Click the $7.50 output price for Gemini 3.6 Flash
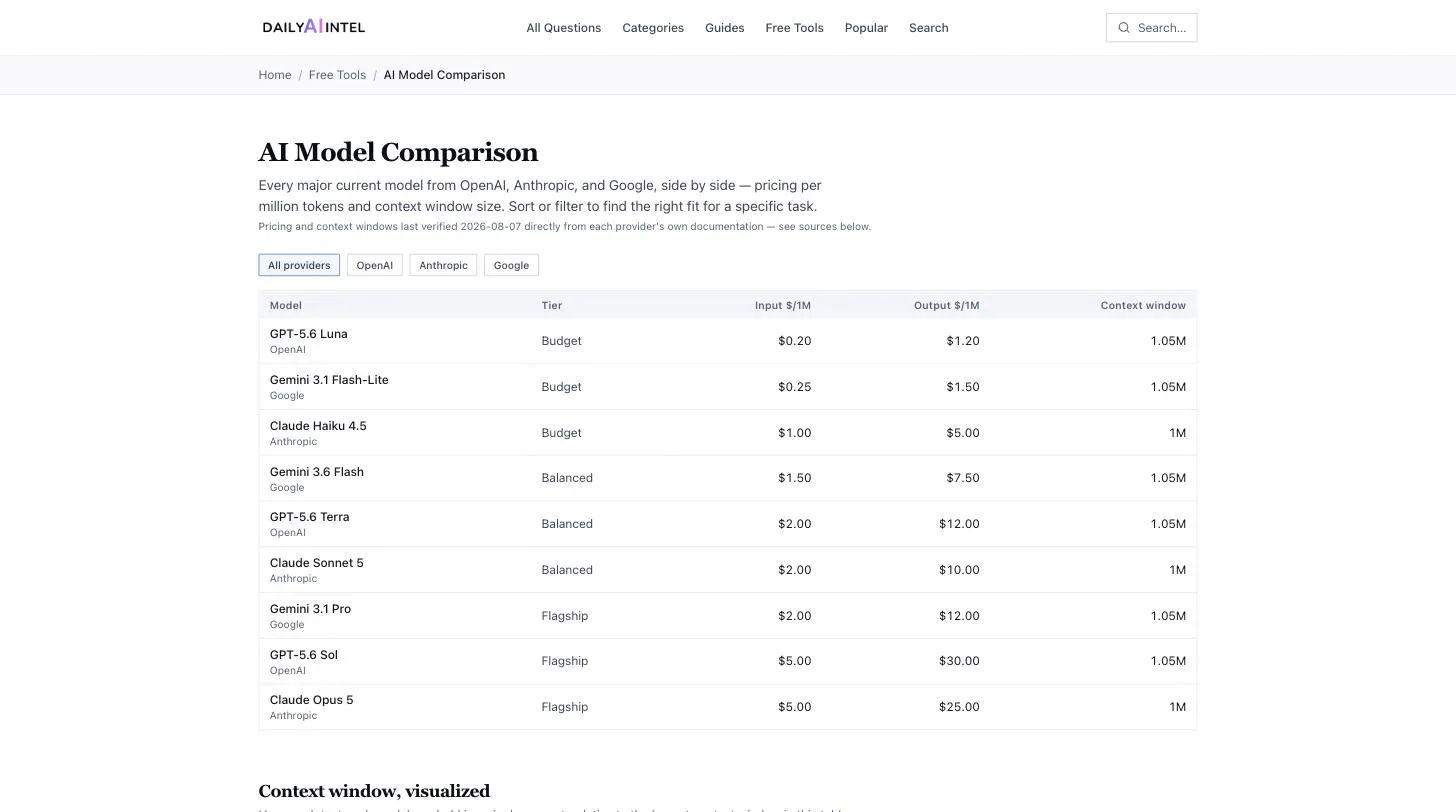Screen dimensions: 1456x812 pos(963,478)
